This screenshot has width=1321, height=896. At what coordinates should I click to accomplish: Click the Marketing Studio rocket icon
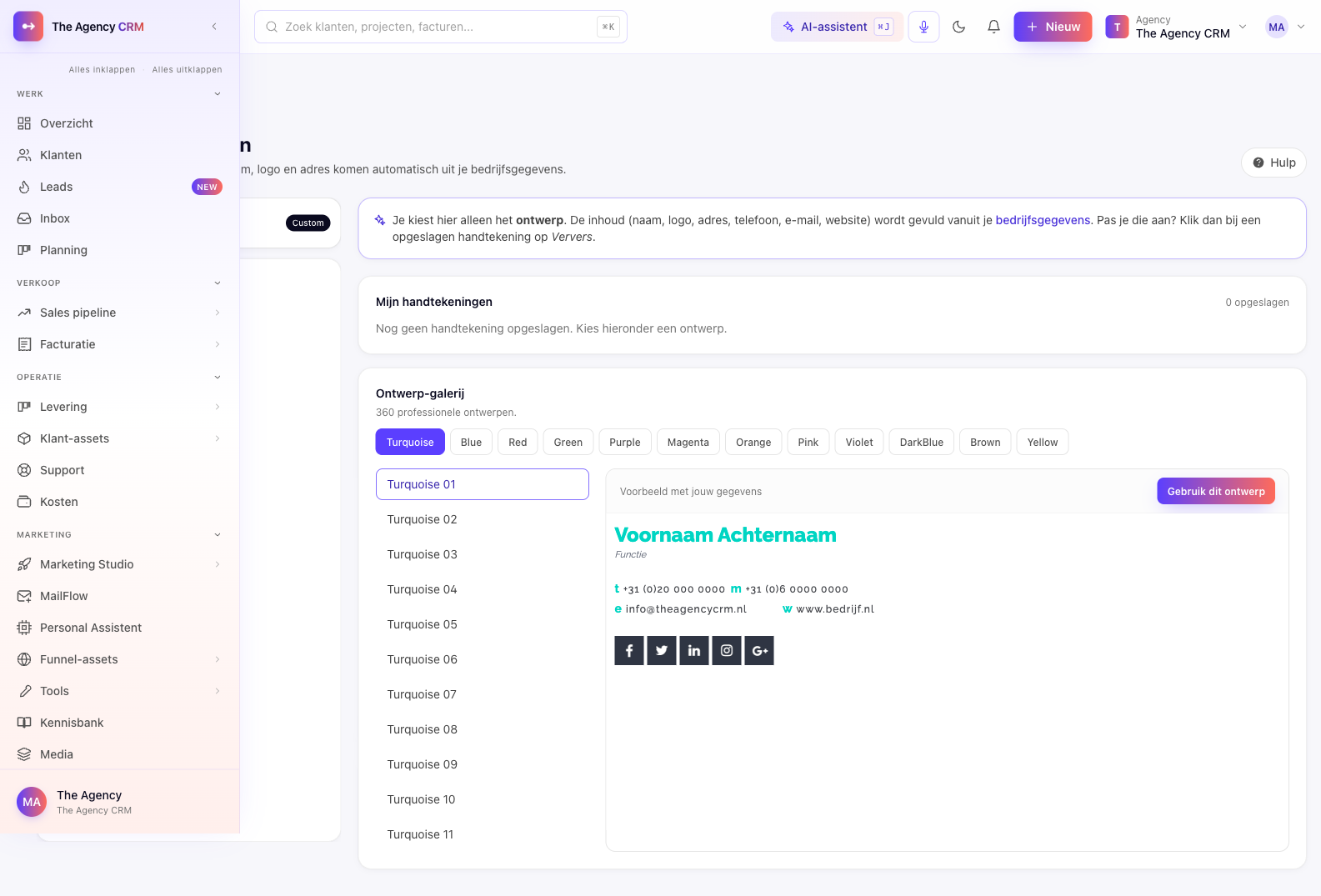[x=24, y=564]
